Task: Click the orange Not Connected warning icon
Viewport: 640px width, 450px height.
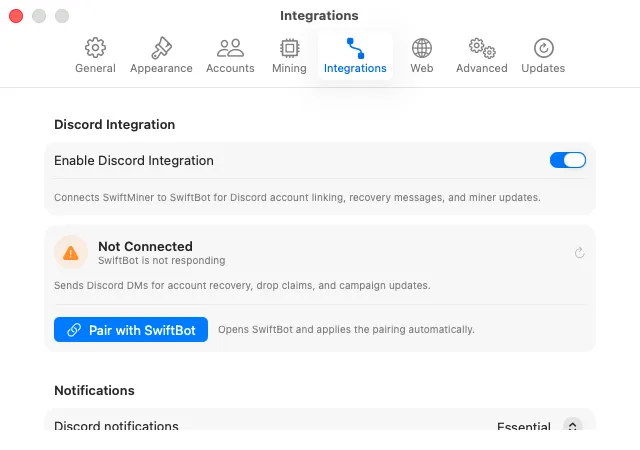Action: click(x=71, y=253)
